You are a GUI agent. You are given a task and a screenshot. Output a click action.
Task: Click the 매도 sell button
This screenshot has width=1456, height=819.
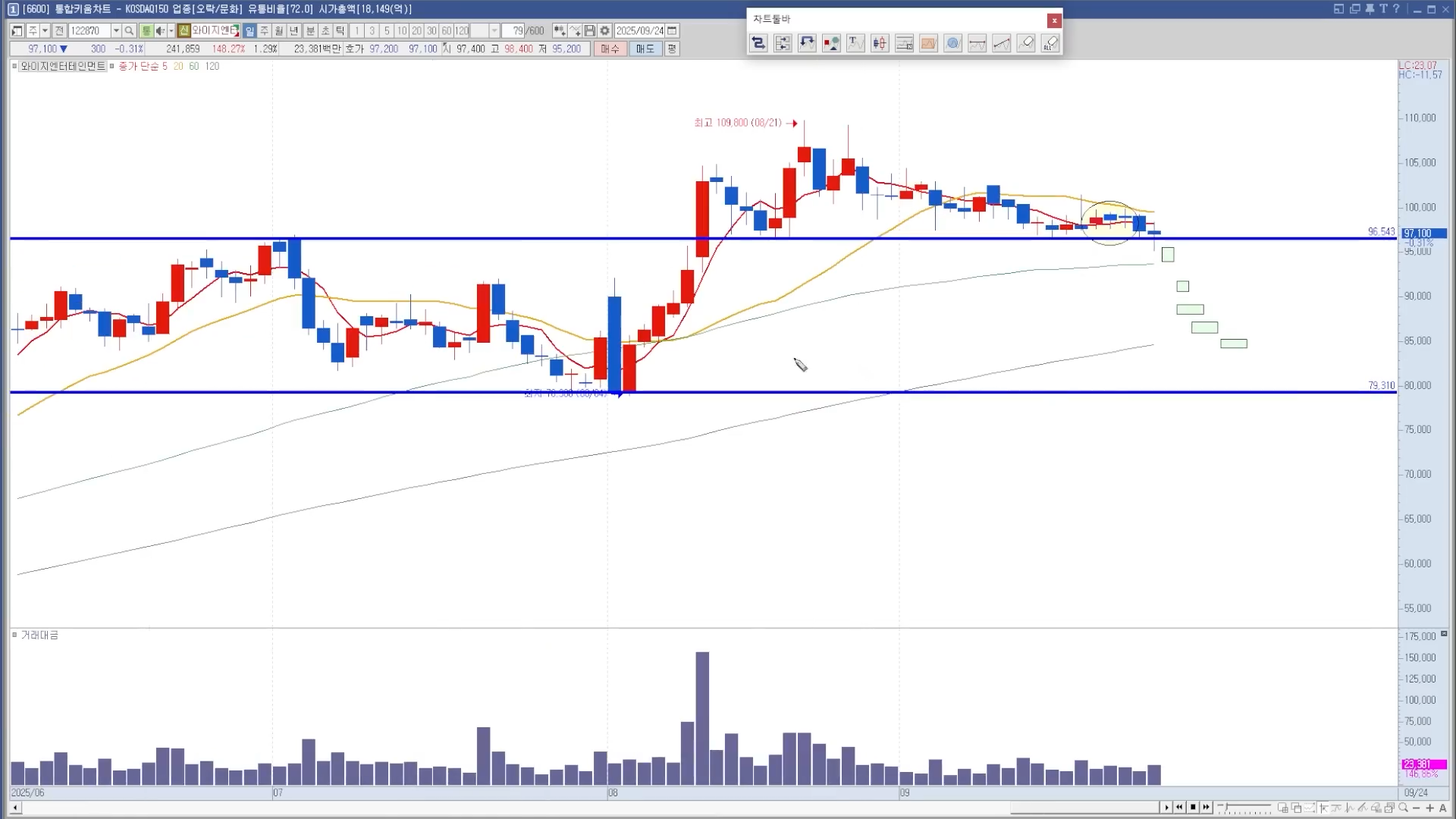[645, 49]
